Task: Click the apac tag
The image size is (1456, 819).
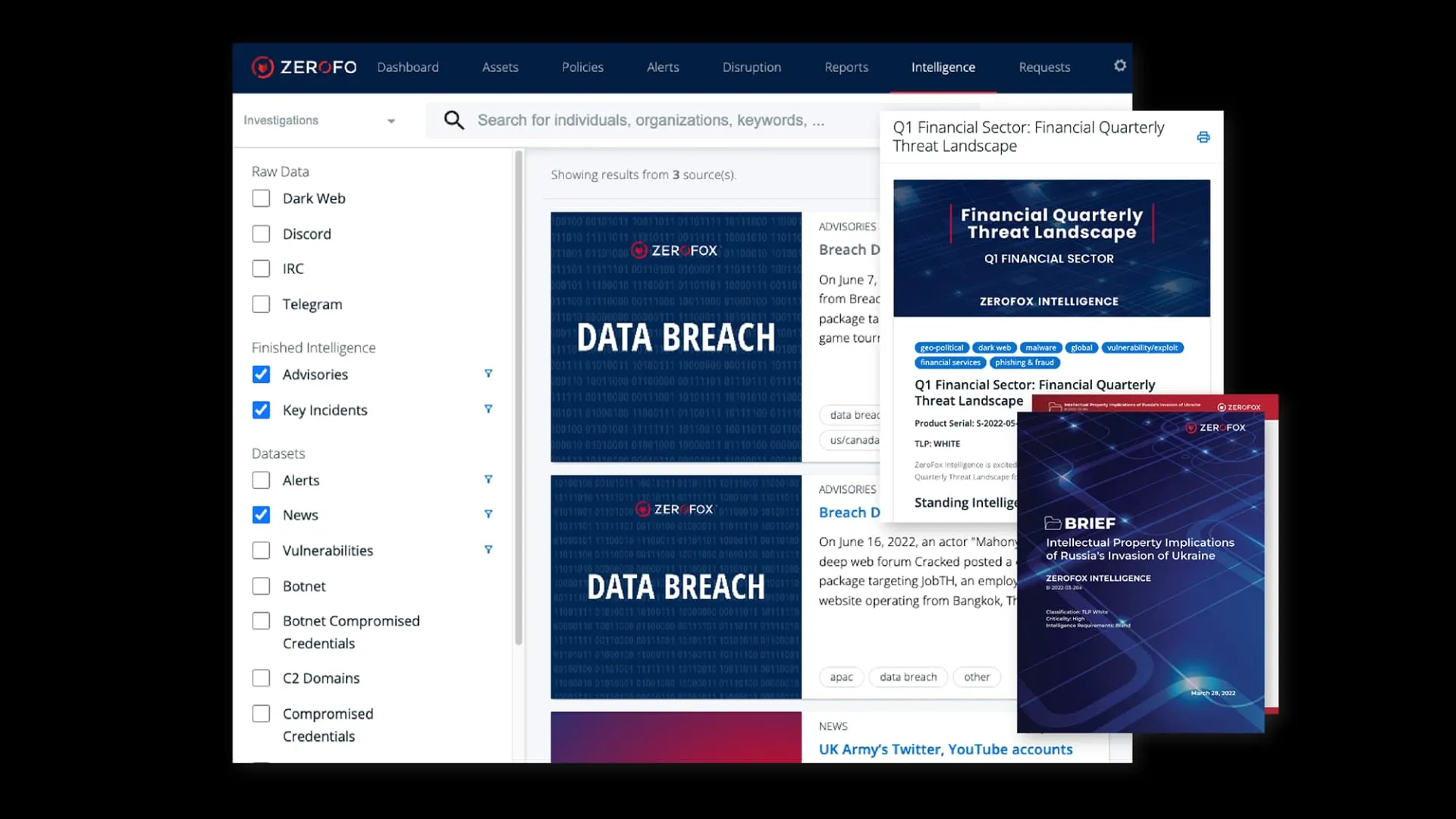Action: [841, 677]
